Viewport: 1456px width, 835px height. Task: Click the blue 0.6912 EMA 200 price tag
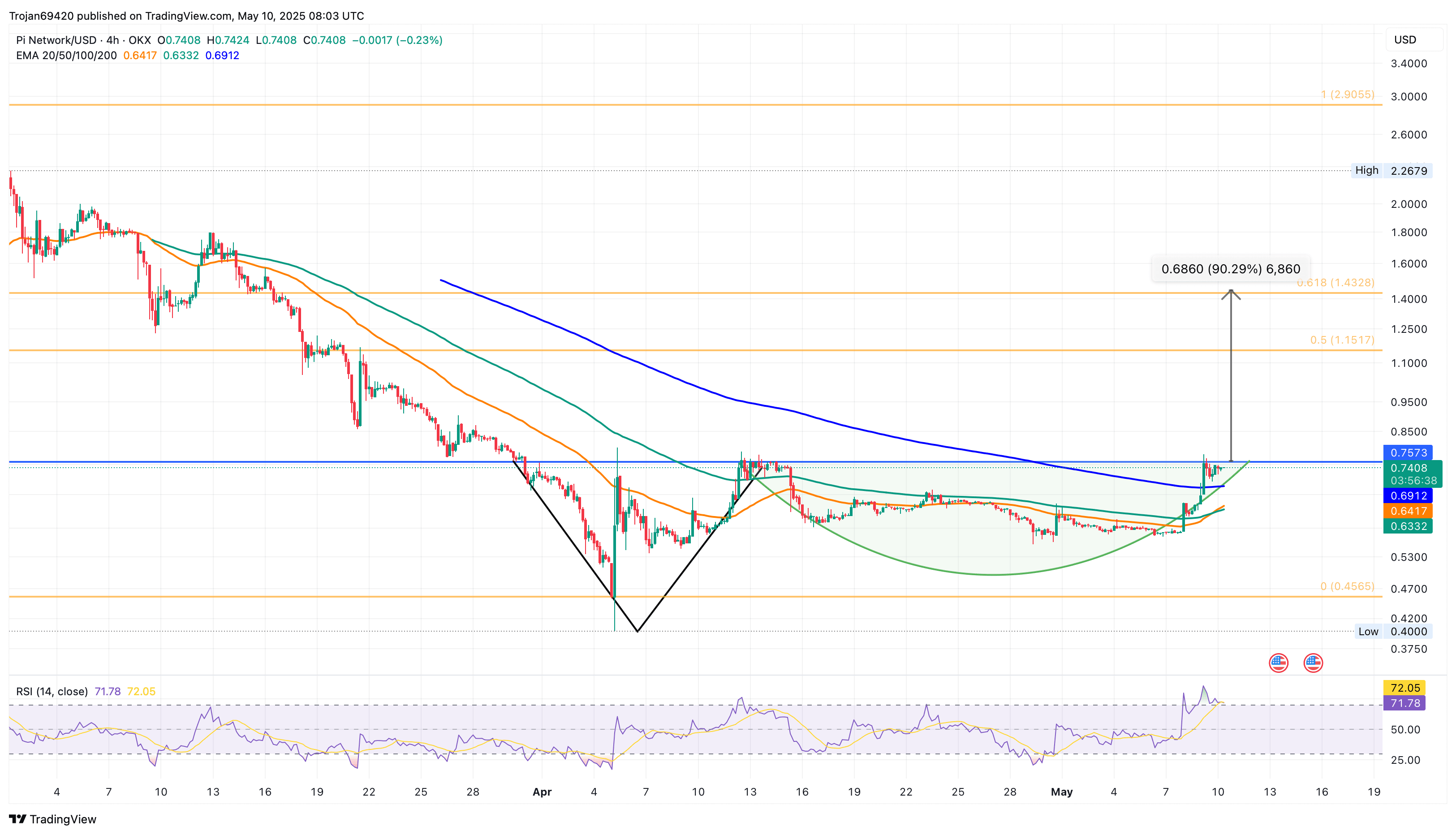coord(1408,495)
